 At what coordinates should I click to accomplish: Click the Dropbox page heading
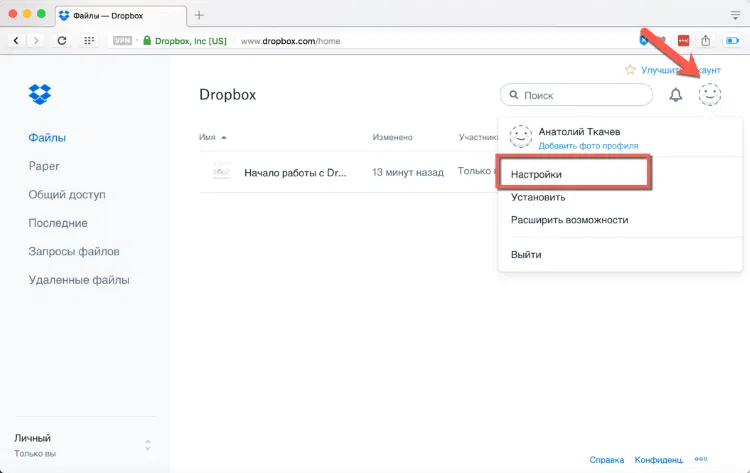[227, 95]
